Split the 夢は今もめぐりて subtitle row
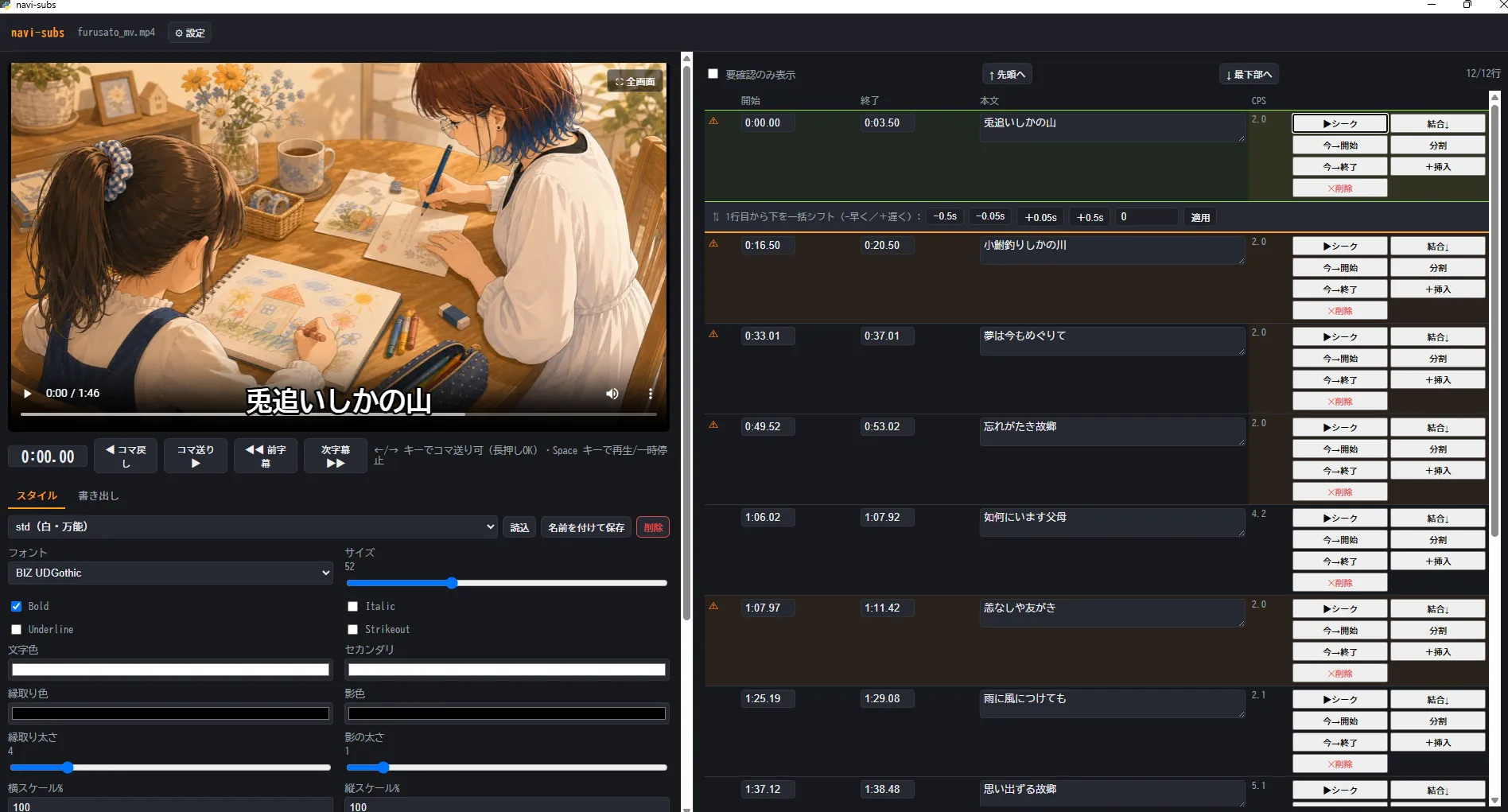1508x812 pixels. 1438,359
